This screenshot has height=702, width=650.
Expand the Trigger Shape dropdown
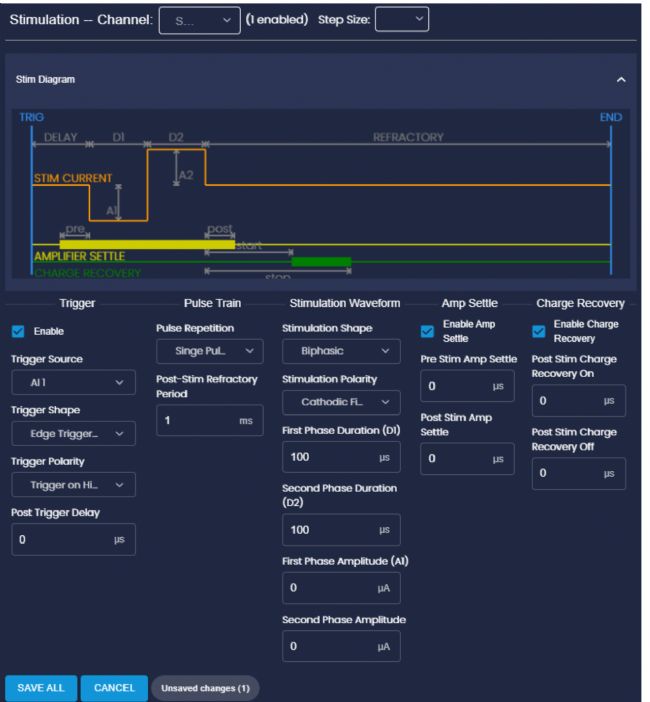pos(73,433)
